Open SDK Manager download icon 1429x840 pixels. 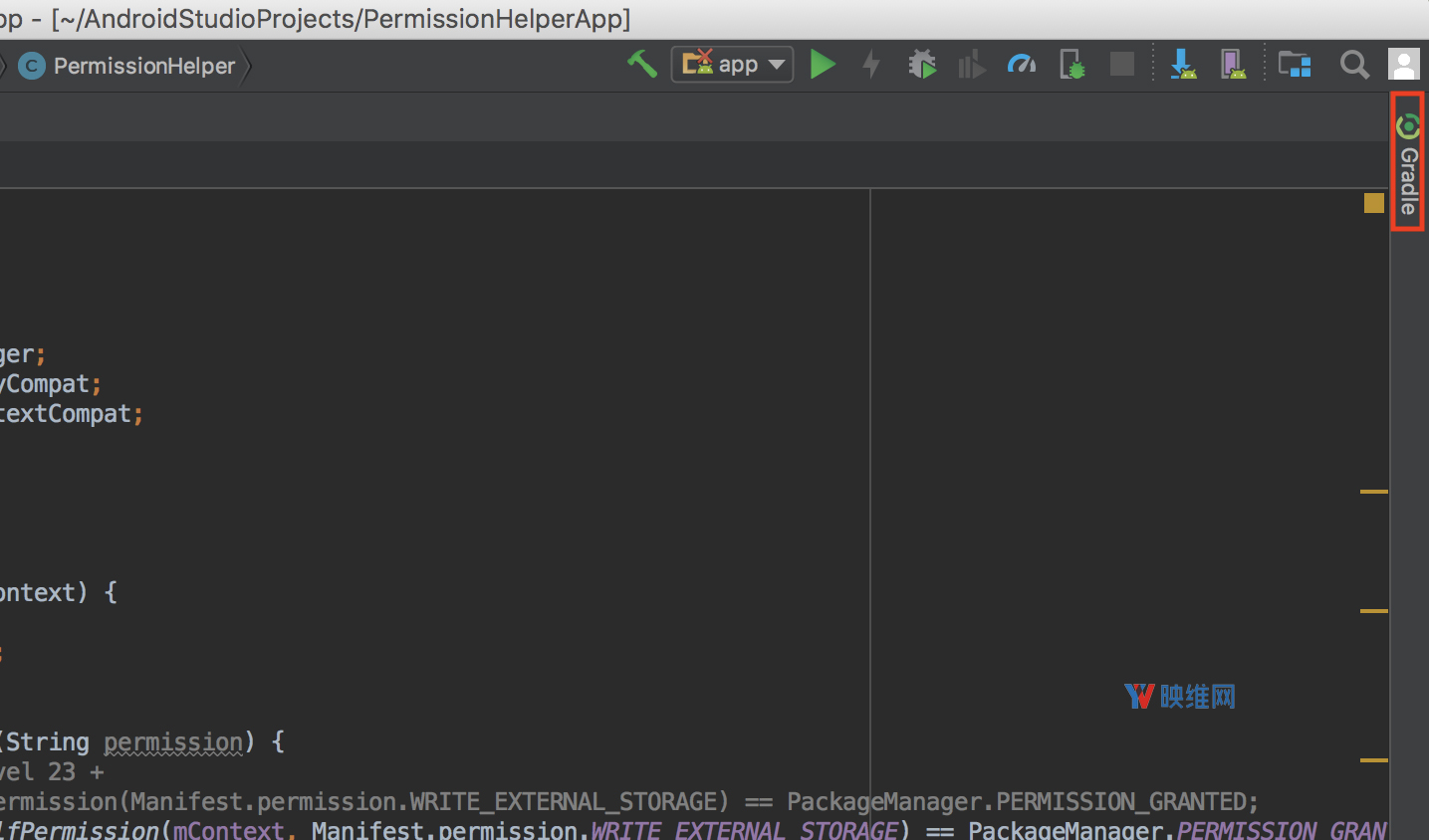click(1183, 65)
